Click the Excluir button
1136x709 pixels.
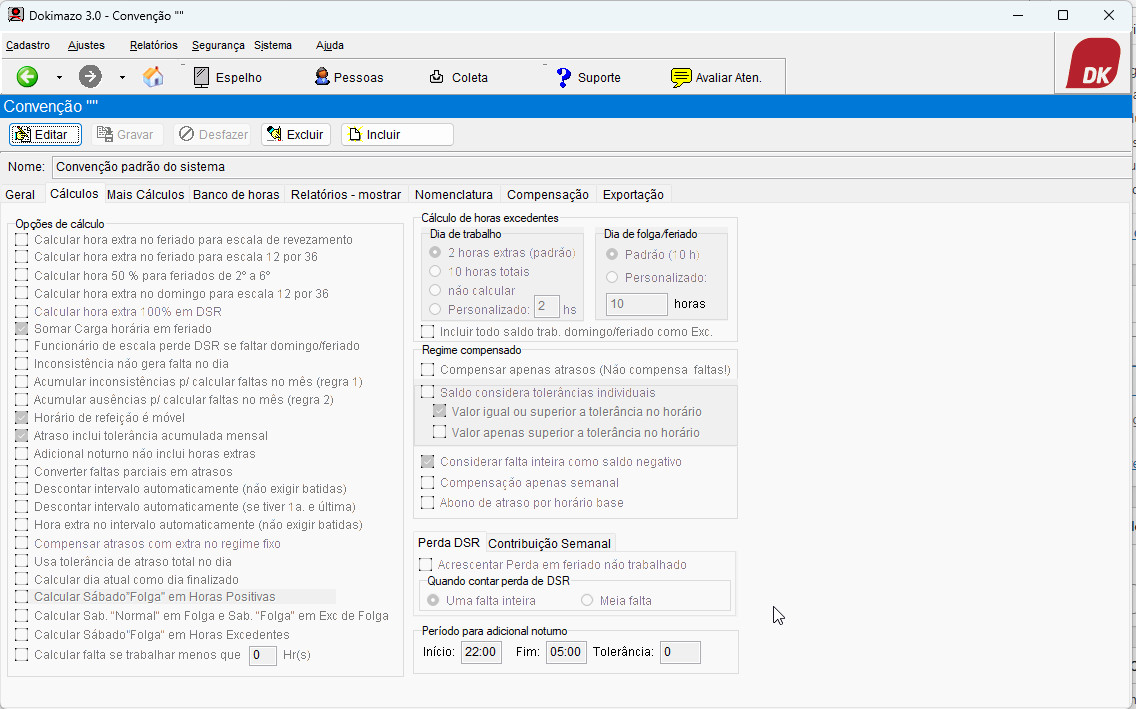pyautogui.click(x=296, y=134)
